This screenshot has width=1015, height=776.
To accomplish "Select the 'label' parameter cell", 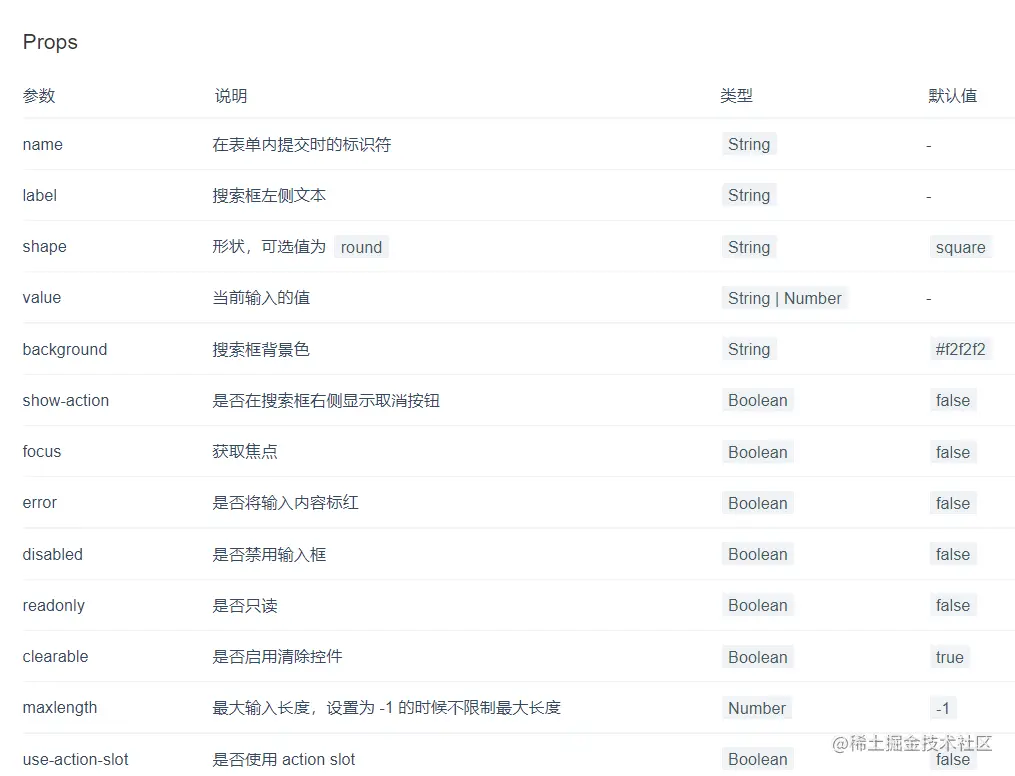I will click(x=39, y=195).
